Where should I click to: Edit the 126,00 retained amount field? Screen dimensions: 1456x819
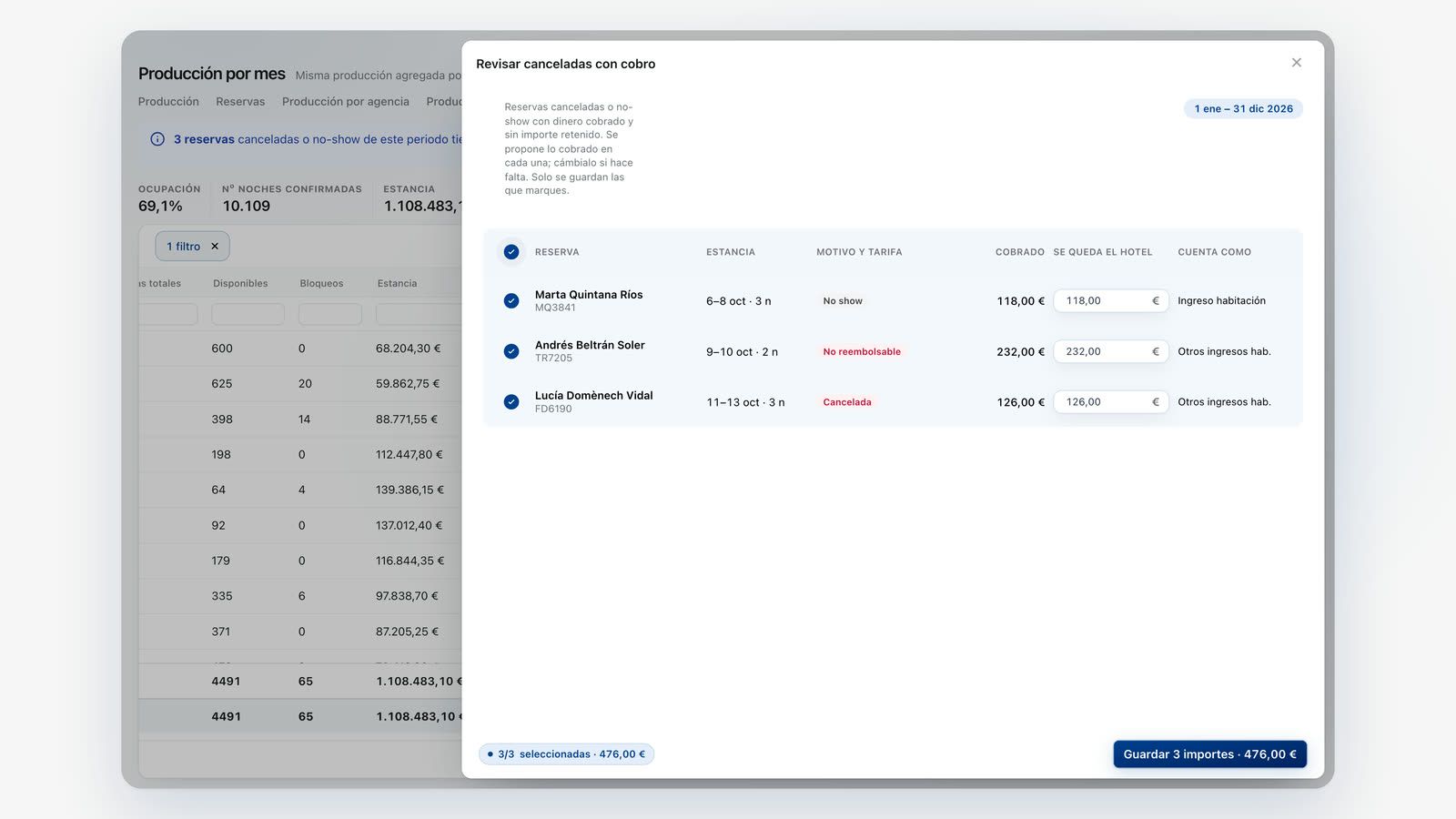coord(1110,402)
